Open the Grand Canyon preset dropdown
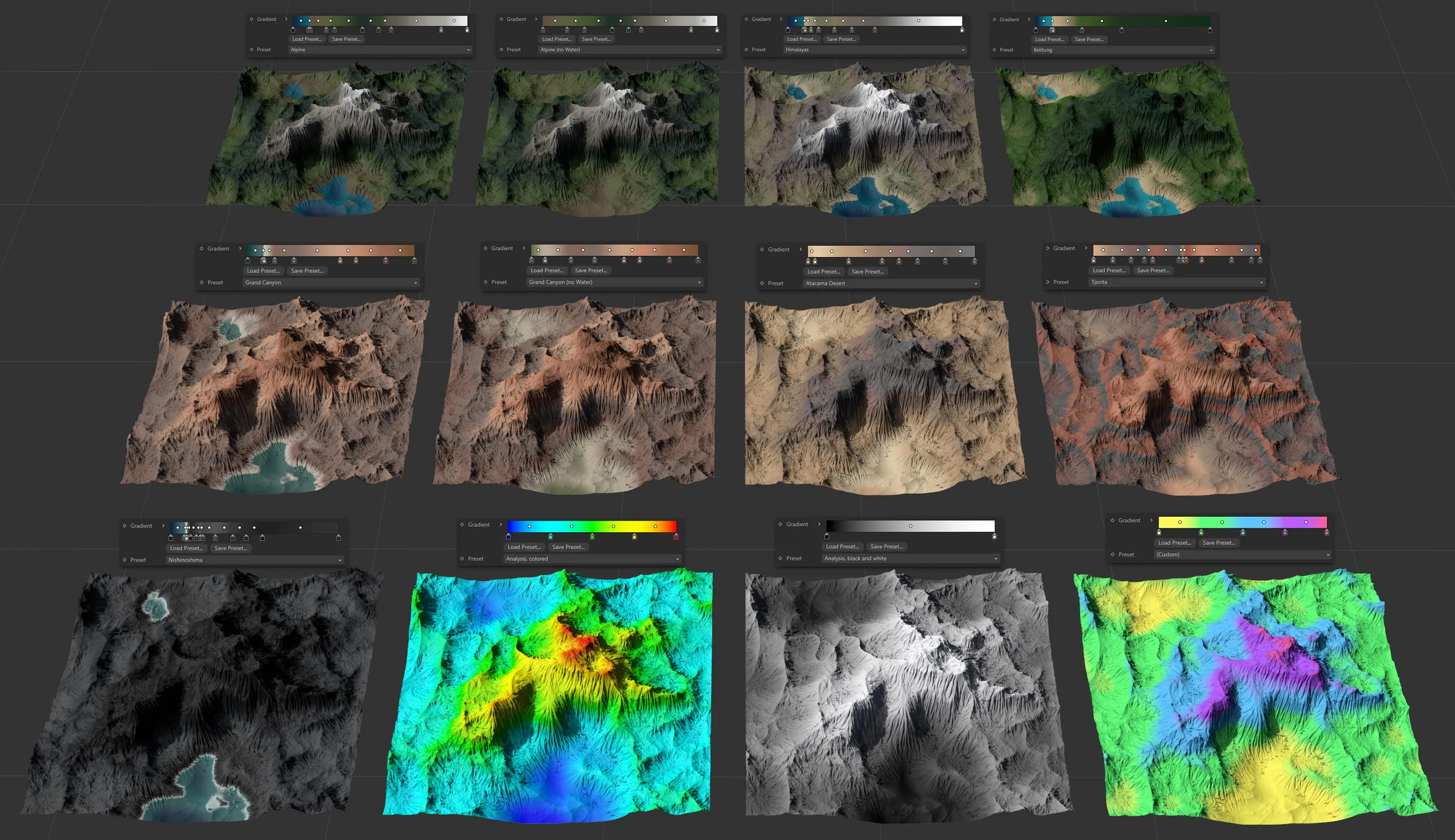The width and height of the screenshot is (1455, 840). [330, 282]
